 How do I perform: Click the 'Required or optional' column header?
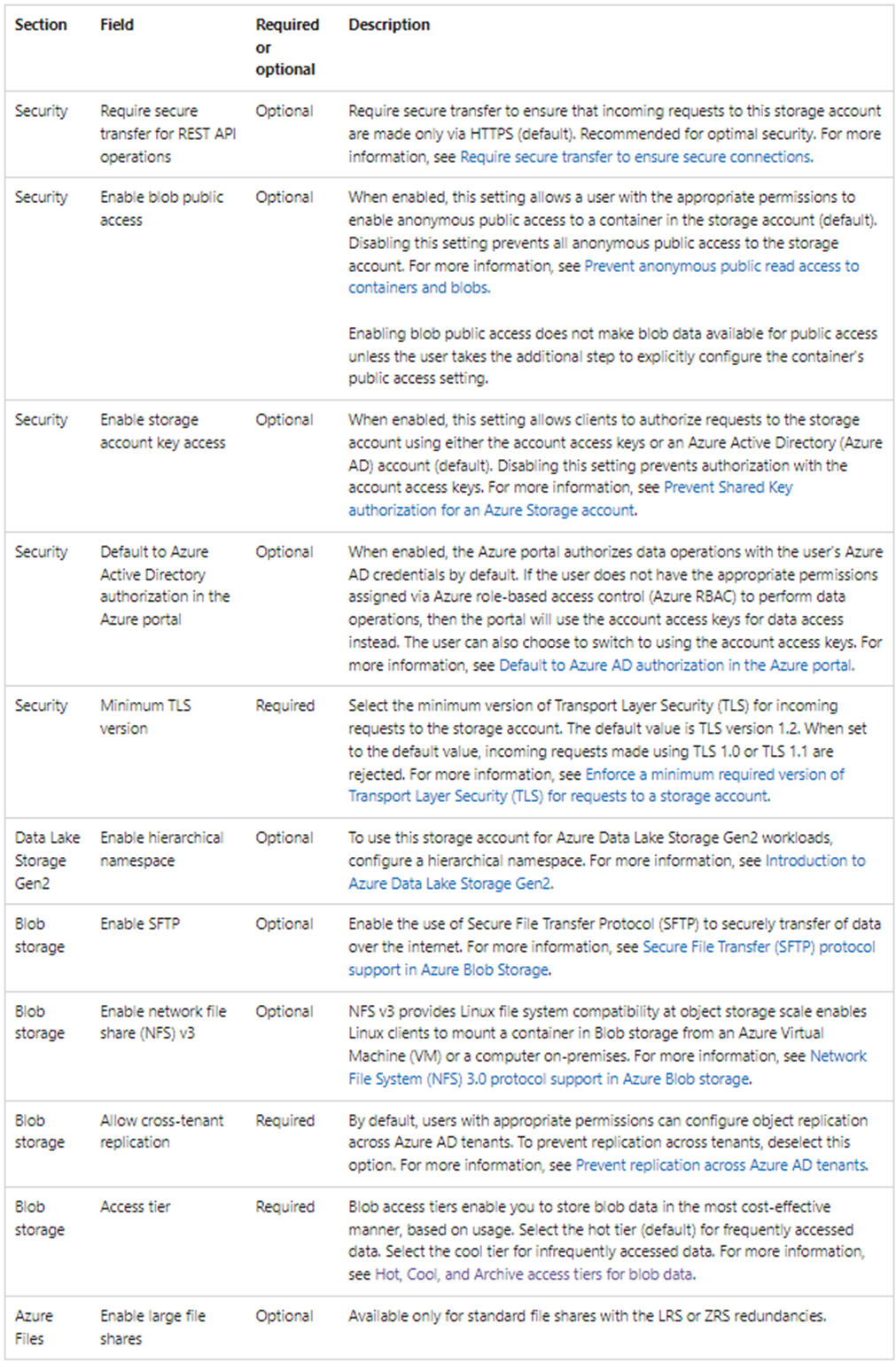click(x=287, y=47)
